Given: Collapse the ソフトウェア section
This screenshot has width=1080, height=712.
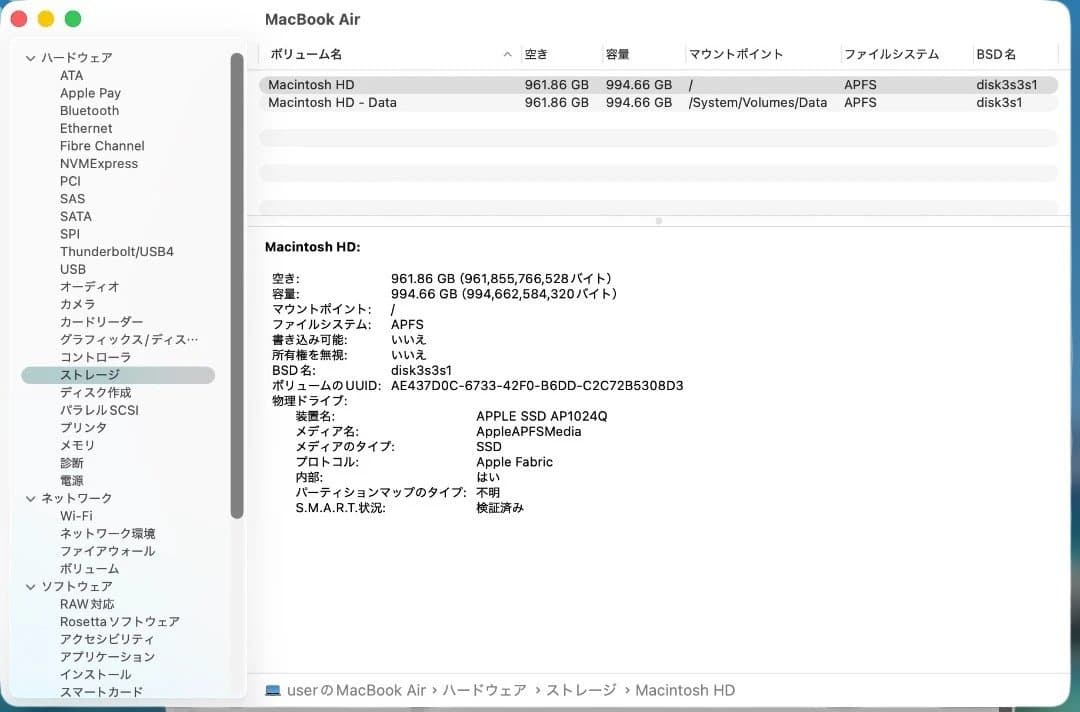Looking at the screenshot, I should tap(31, 586).
